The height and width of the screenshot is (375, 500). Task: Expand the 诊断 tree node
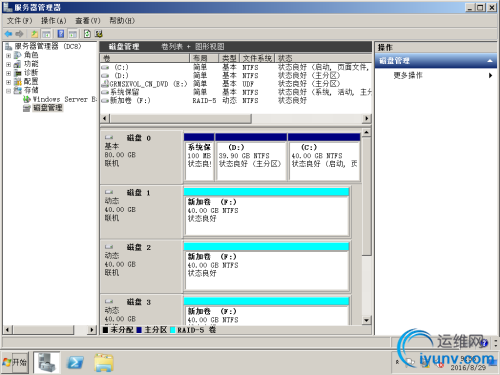click(x=9, y=73)
